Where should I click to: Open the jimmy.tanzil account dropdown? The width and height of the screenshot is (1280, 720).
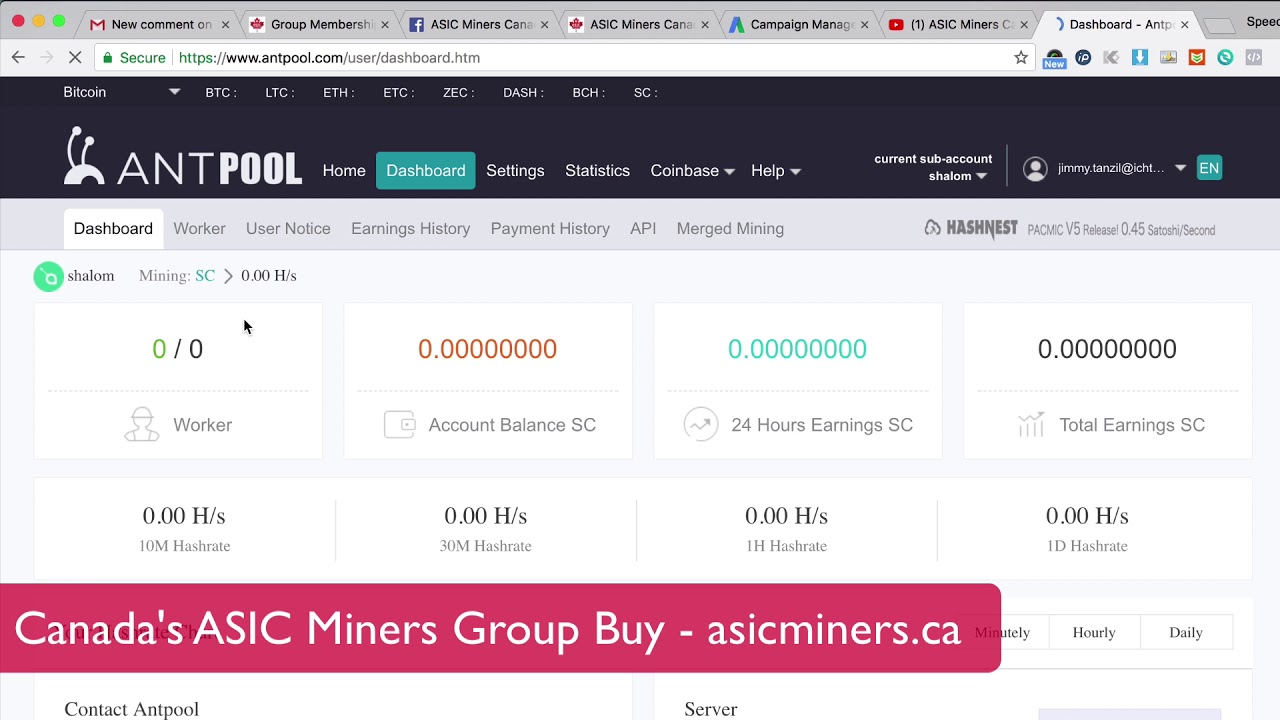[x=1121, y=168]
